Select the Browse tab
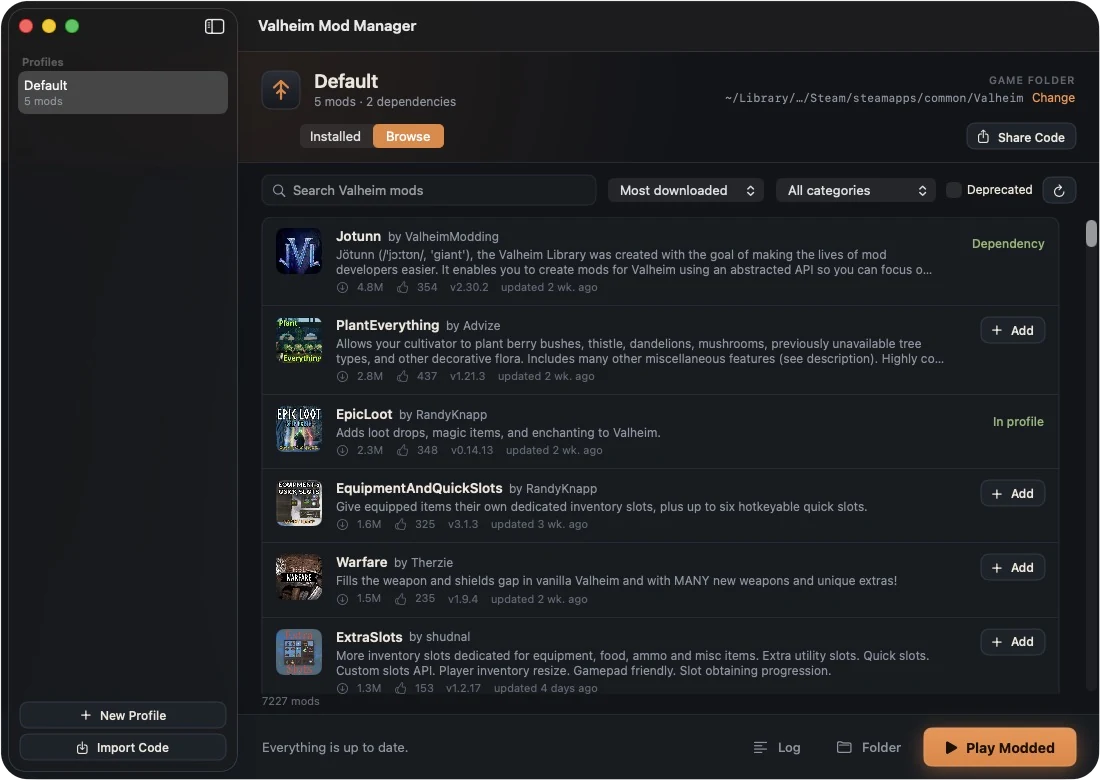Image resolution: width=1100 pixels, height=780 pixels. point(408,136)
